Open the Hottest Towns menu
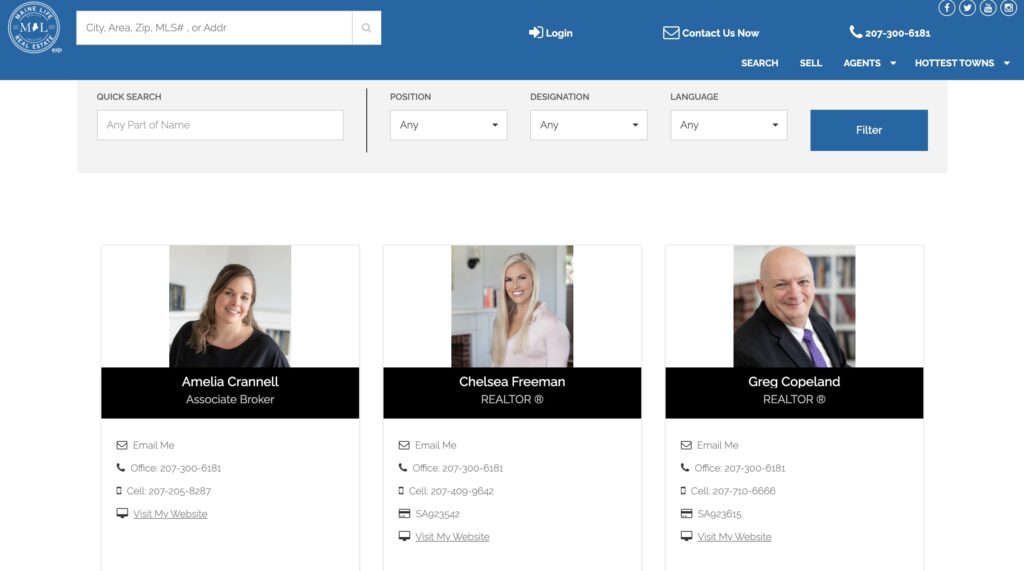Image resolution: width=1024 pixels, height=571 pixels. pos(961,63)
